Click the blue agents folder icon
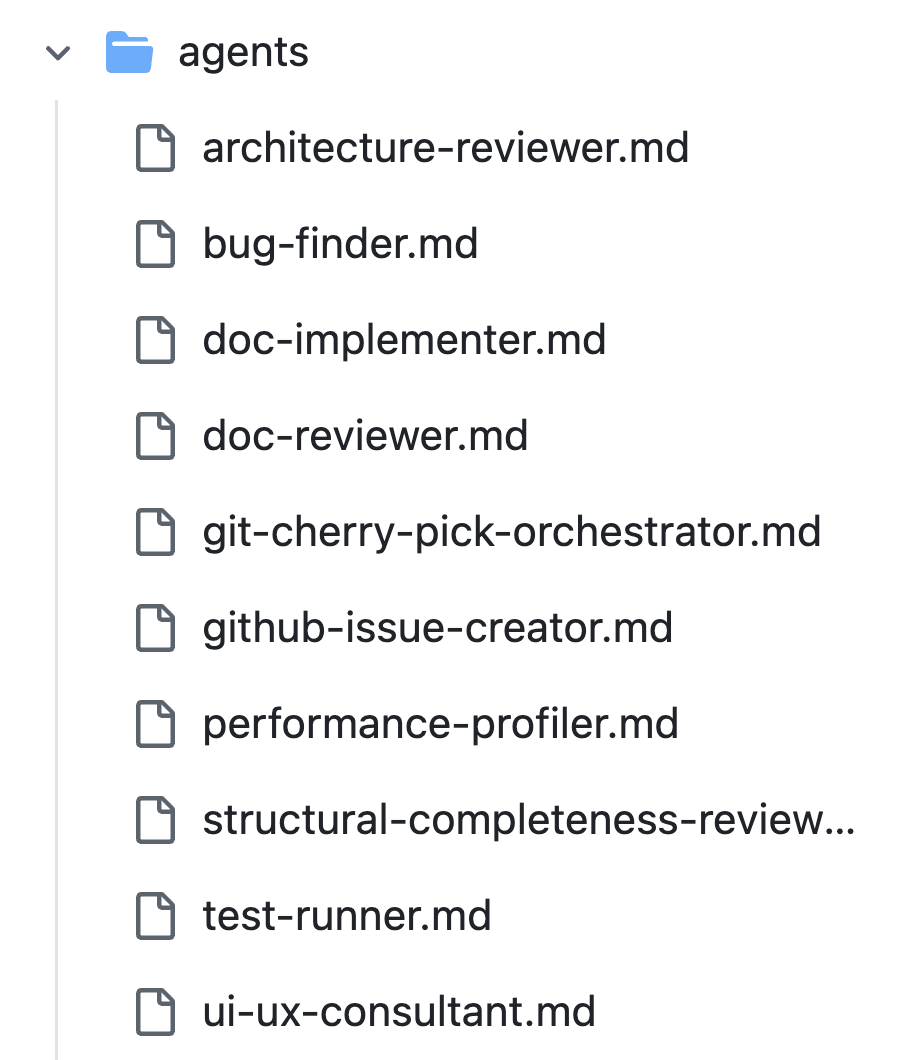Viewport: 910px width, 1060px height. [129, 53]
